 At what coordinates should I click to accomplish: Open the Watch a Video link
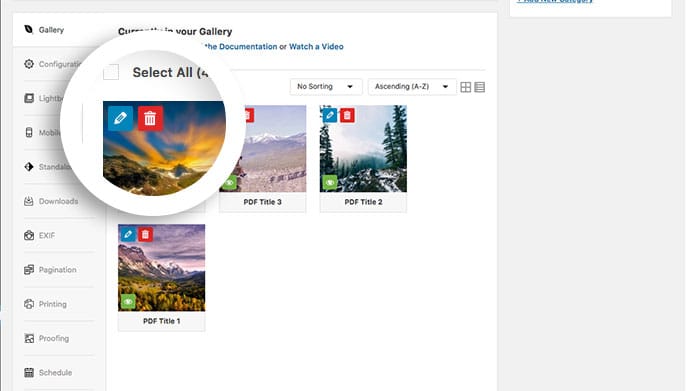pyautogui.click(x=316, y=46)
